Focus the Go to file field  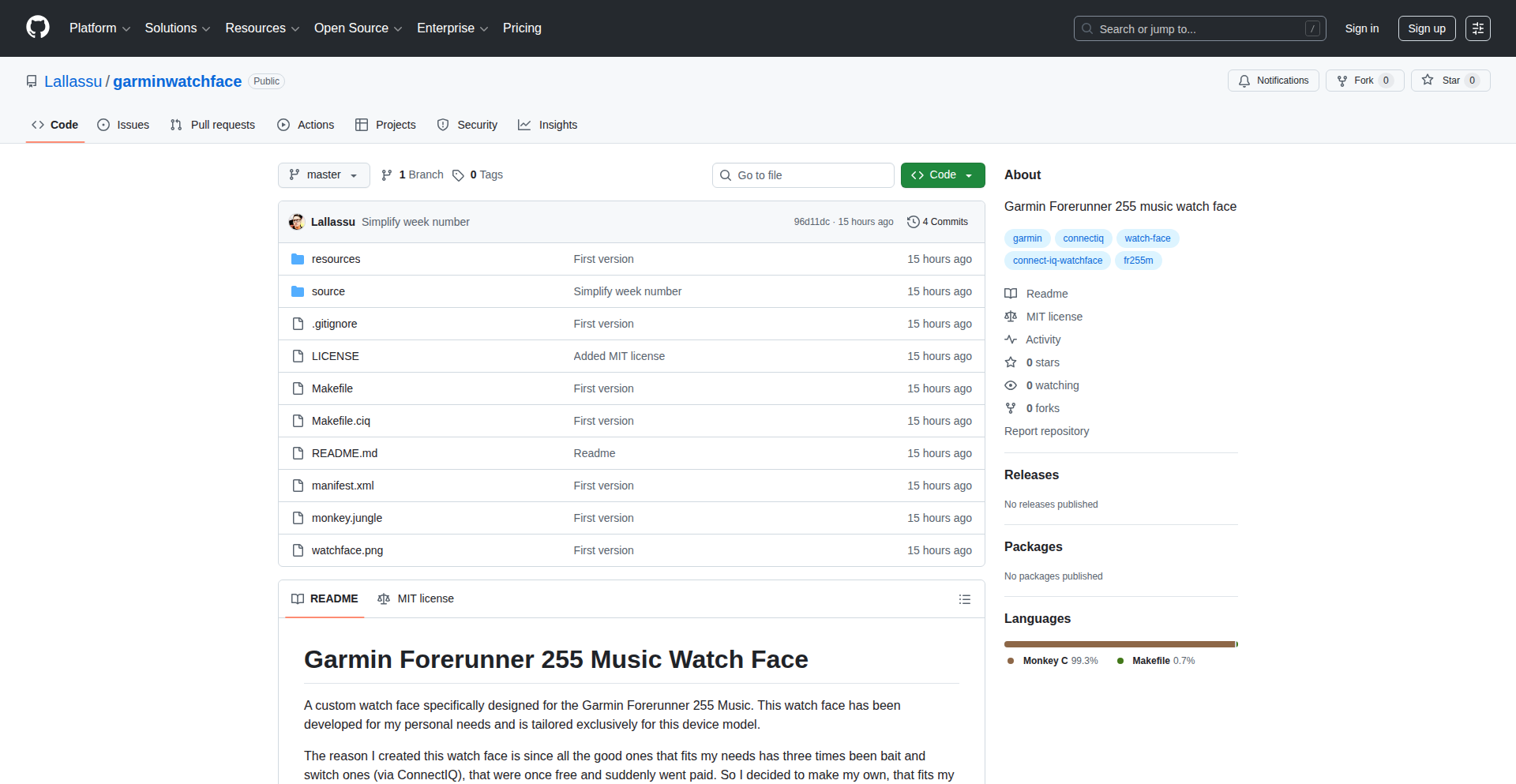point(803,175)
